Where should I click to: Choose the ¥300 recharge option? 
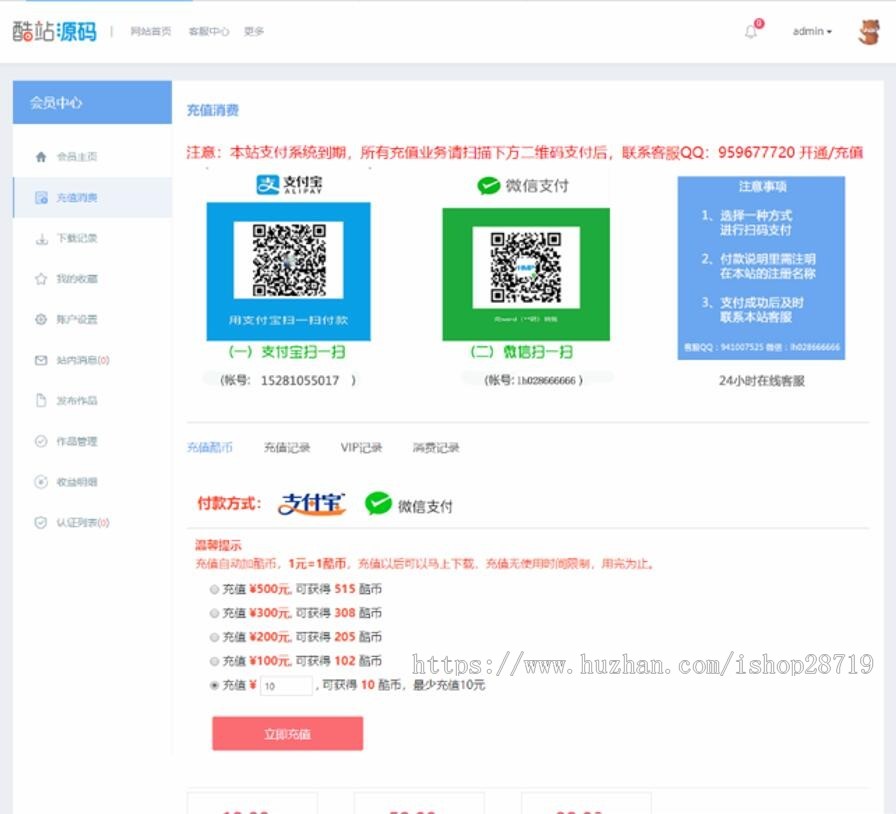click(x=214, y=613)
